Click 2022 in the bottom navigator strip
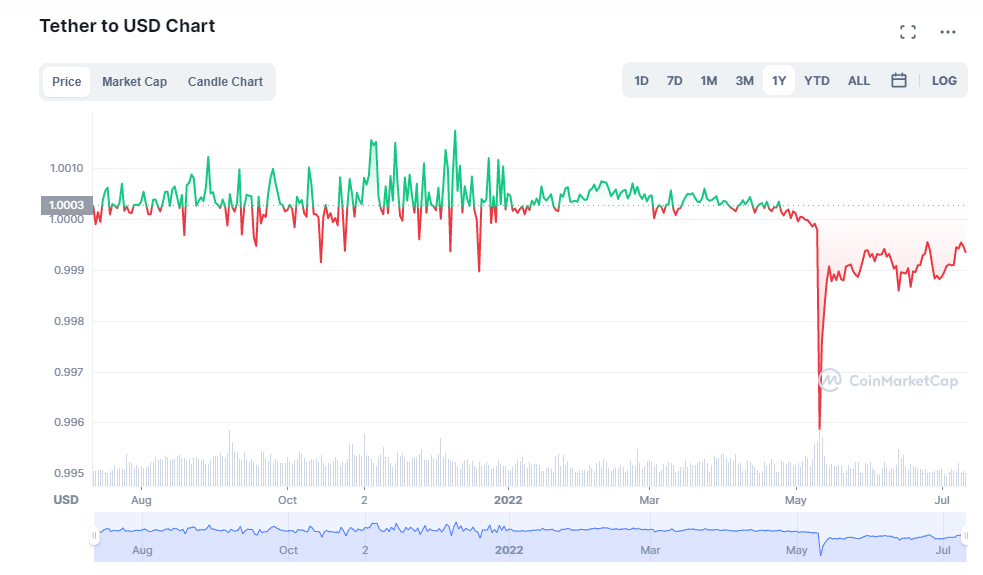The image size is (983, 575). (x=509, y=550)
